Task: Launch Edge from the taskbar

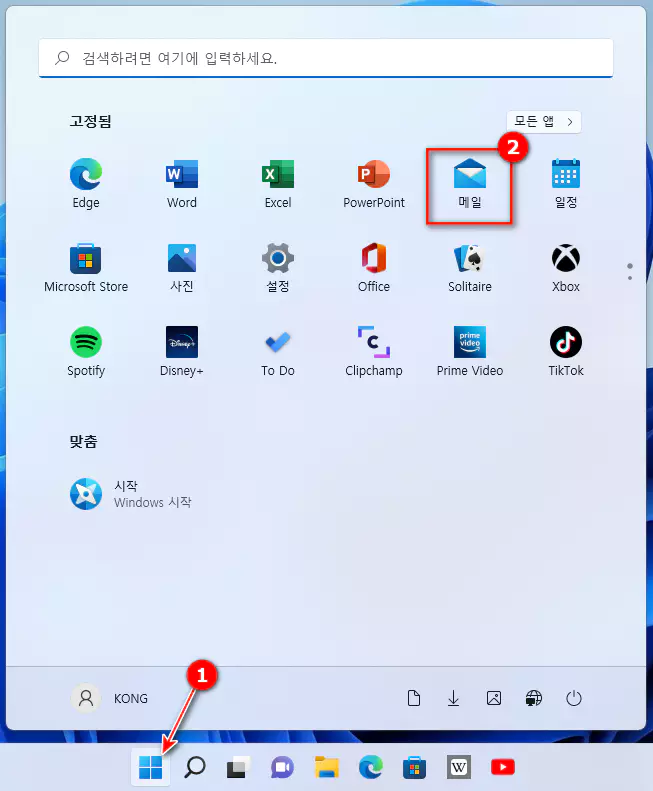Action: pos(370,767)
